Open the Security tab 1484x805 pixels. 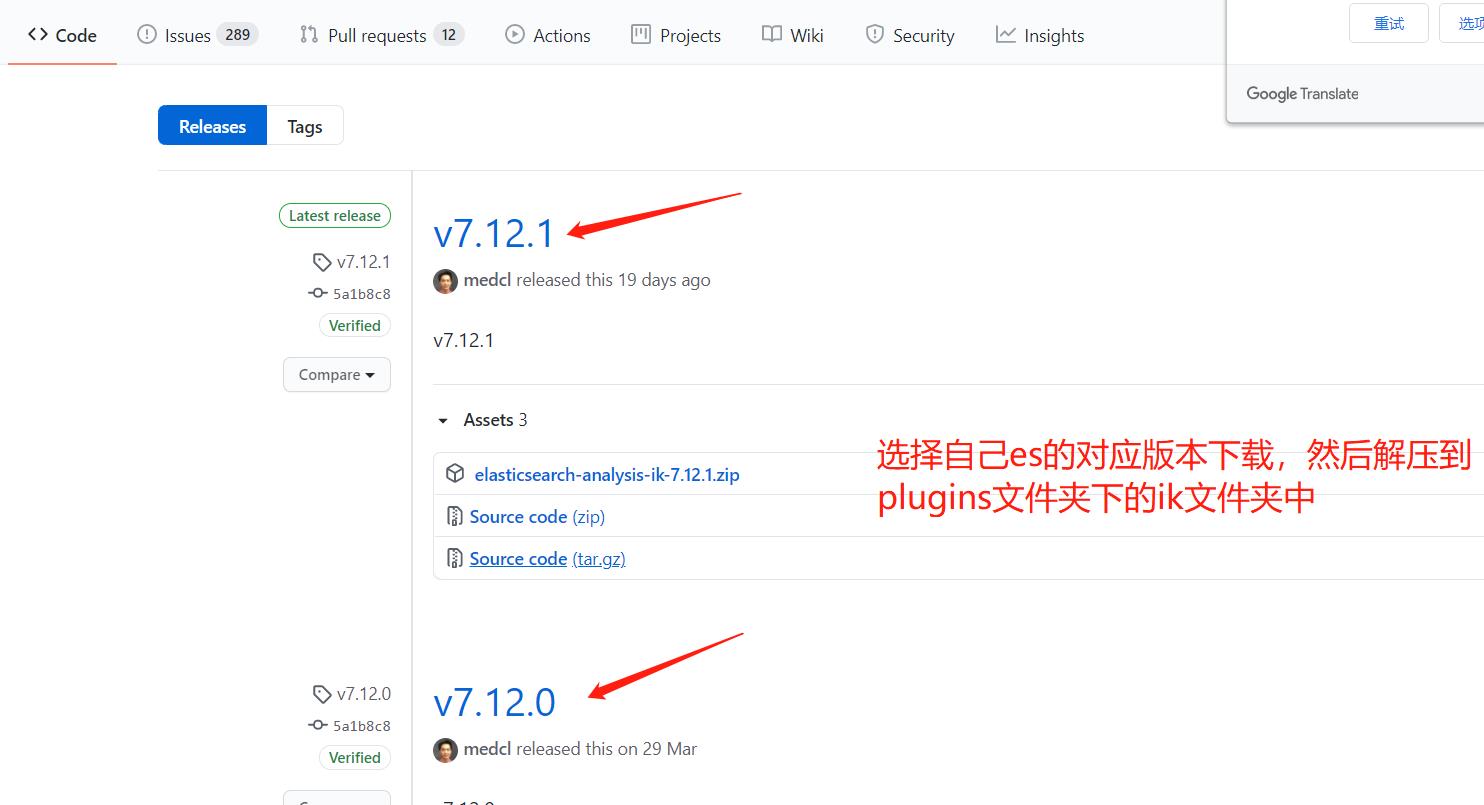(909, 35)
